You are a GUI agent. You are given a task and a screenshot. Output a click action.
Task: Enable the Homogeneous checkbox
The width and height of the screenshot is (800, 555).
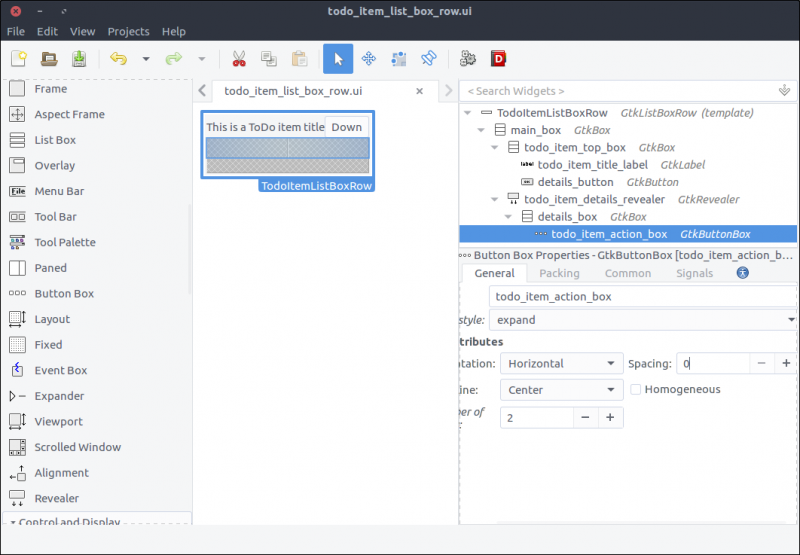click(x=636, y=389)
